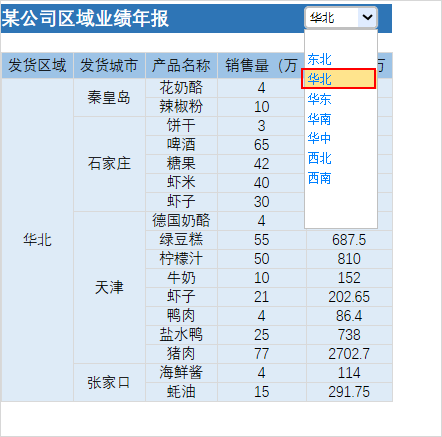
Task: Click the 销售量 column header
Action: click(x=261, y=65)
